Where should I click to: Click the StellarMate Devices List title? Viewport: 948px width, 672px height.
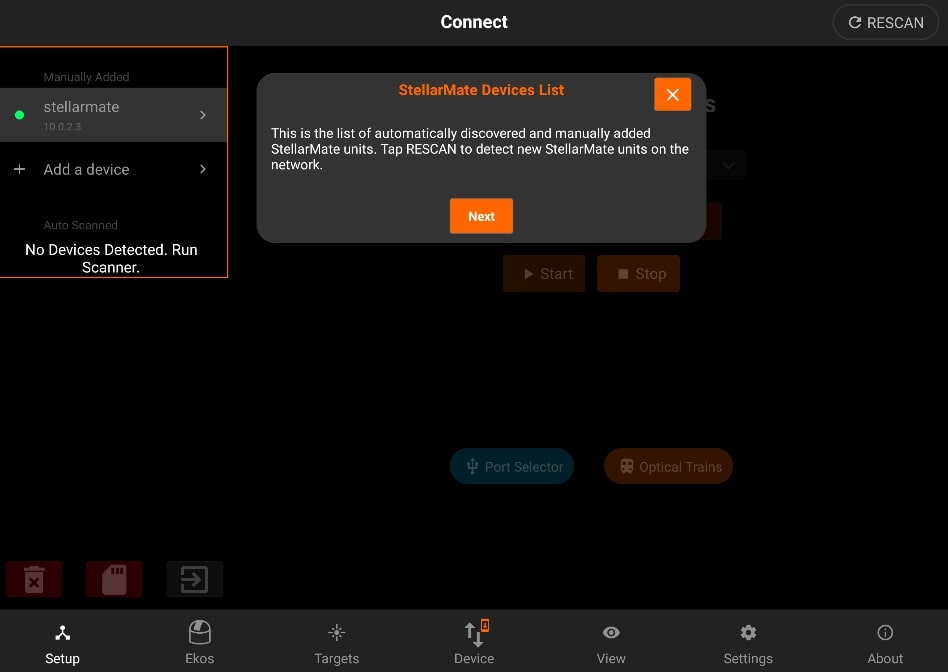481,90
